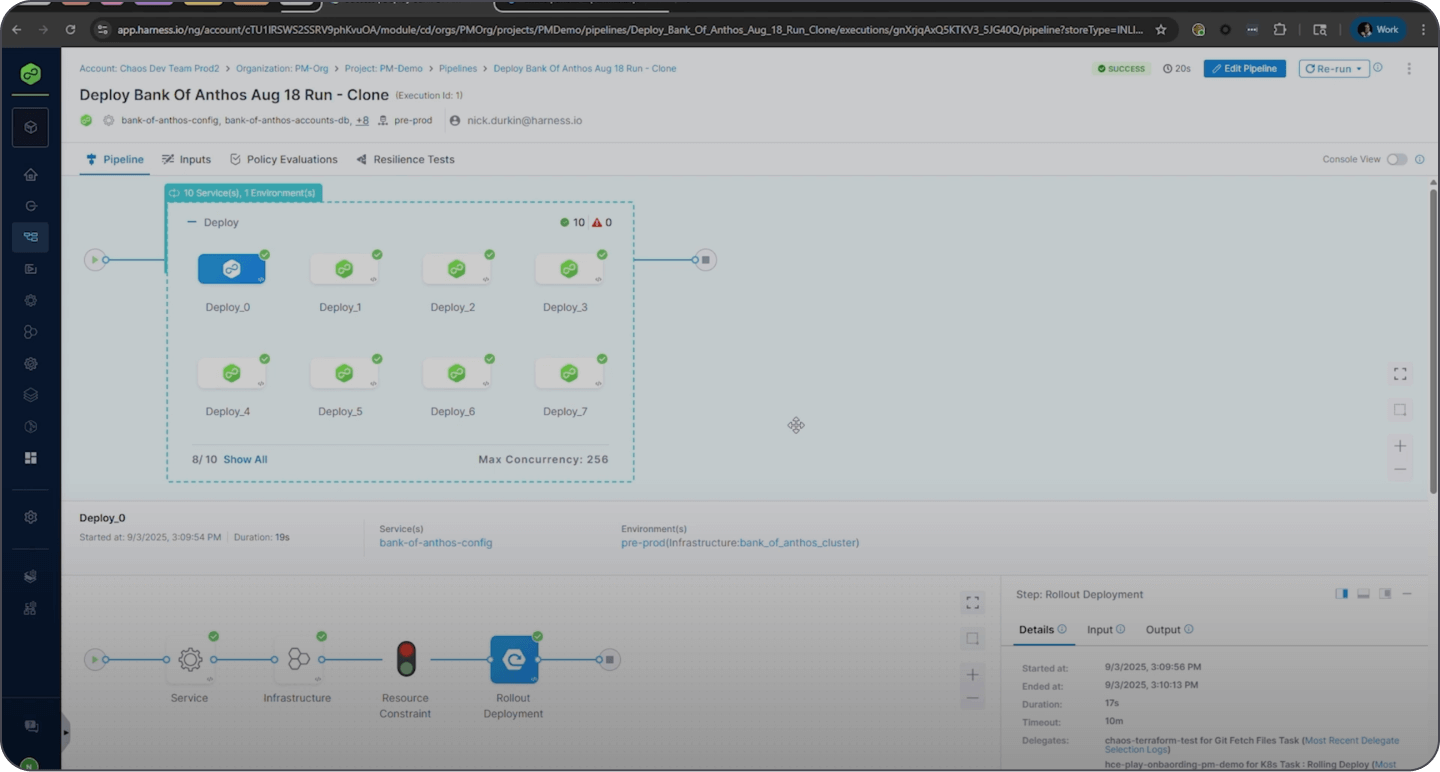Select the Deploy_4 stage node
The width and height of the screenshot is (1440, 772).
pyautogui.click(x=231, y=373)
